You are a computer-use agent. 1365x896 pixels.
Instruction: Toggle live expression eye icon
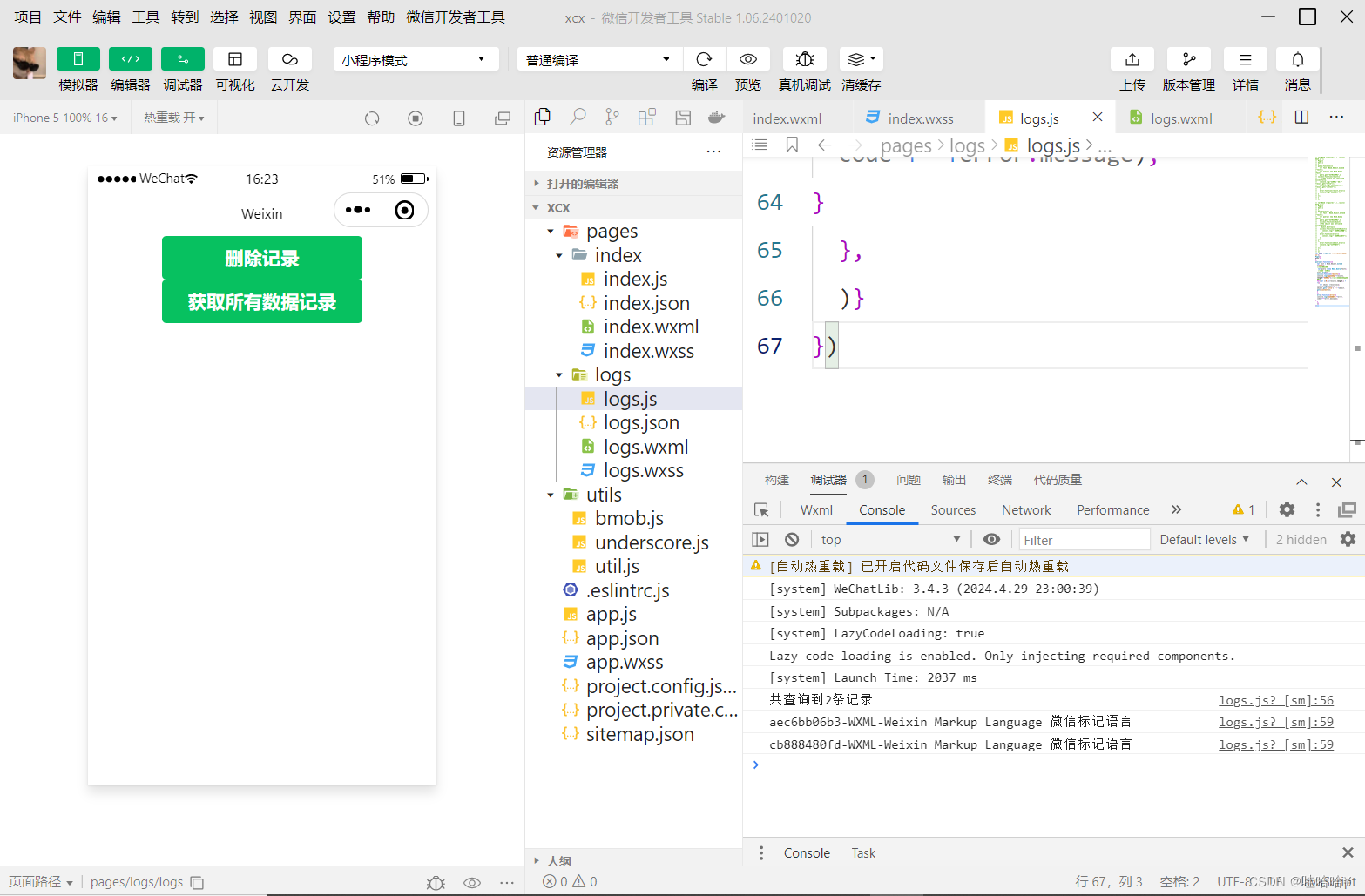pos(991,540)
